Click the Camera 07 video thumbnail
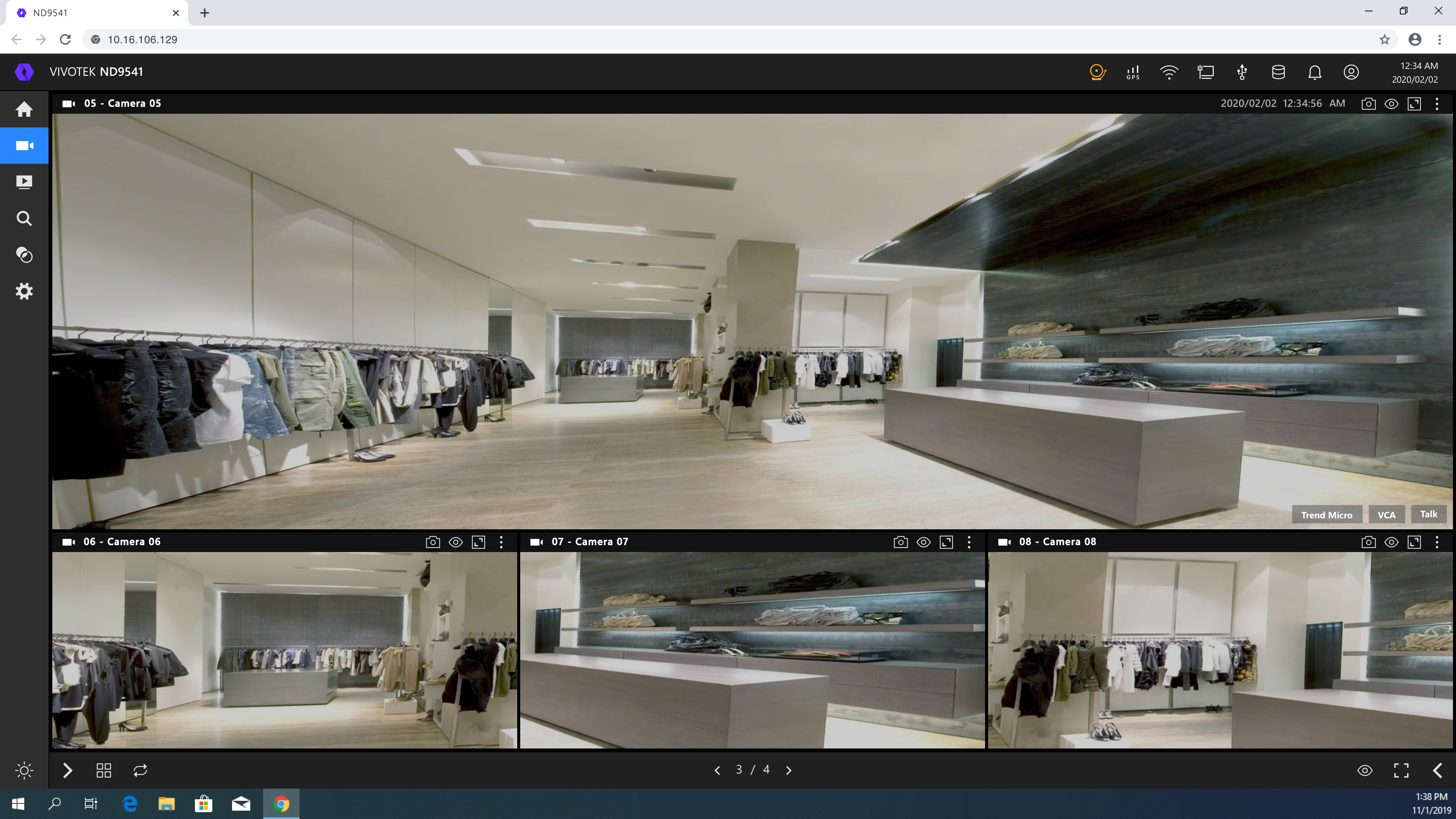Image resolution: width=1456 pixels, height=819 pixels. click(752, 650)
